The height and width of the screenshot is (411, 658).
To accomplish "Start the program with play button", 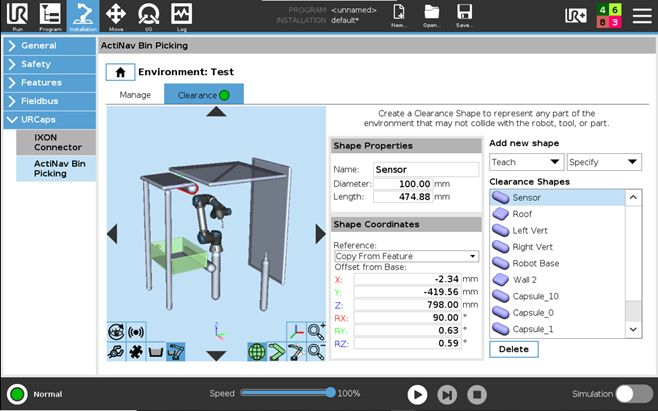I will coord(417,394).
